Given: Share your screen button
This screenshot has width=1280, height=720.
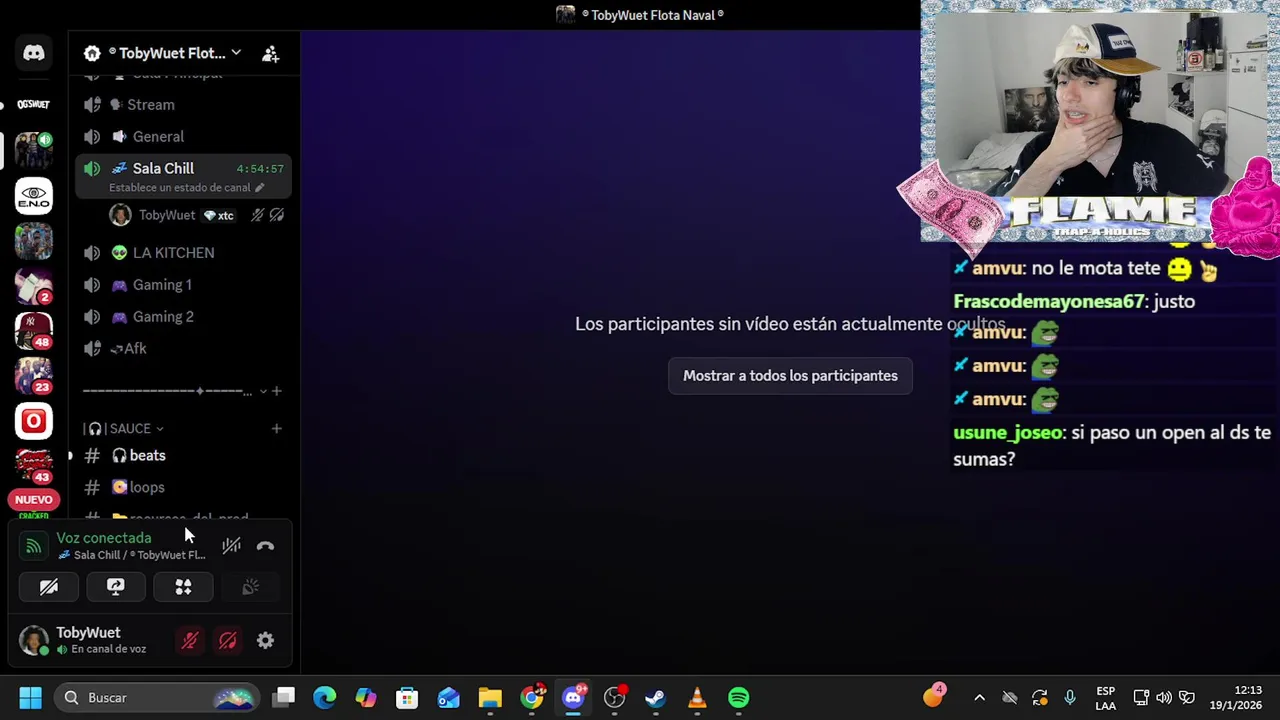Looking at the screenshot, I should coord(116,587).
